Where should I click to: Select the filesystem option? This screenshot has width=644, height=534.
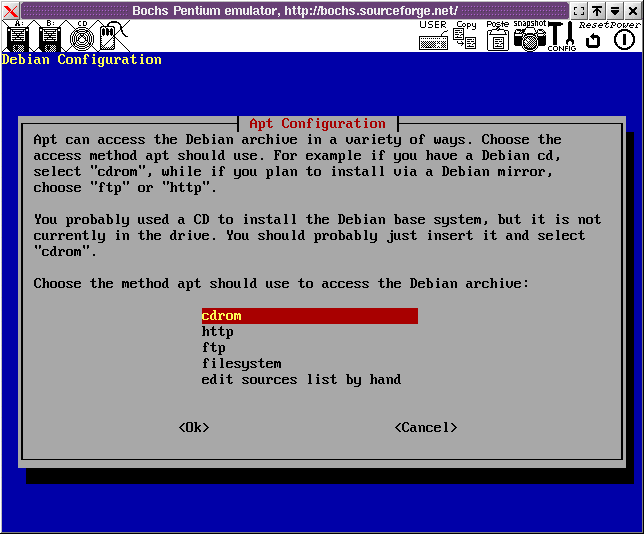coord(241,364)
